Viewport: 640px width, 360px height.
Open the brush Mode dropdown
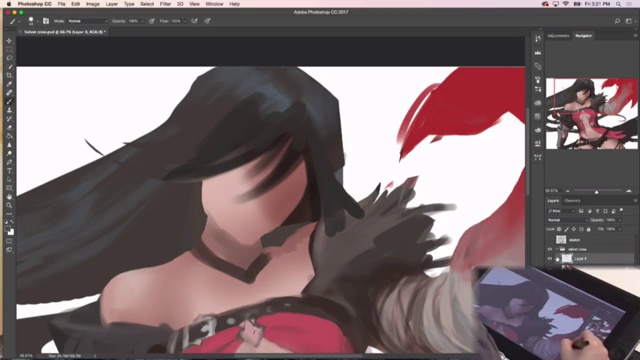[x=88, y=21]
